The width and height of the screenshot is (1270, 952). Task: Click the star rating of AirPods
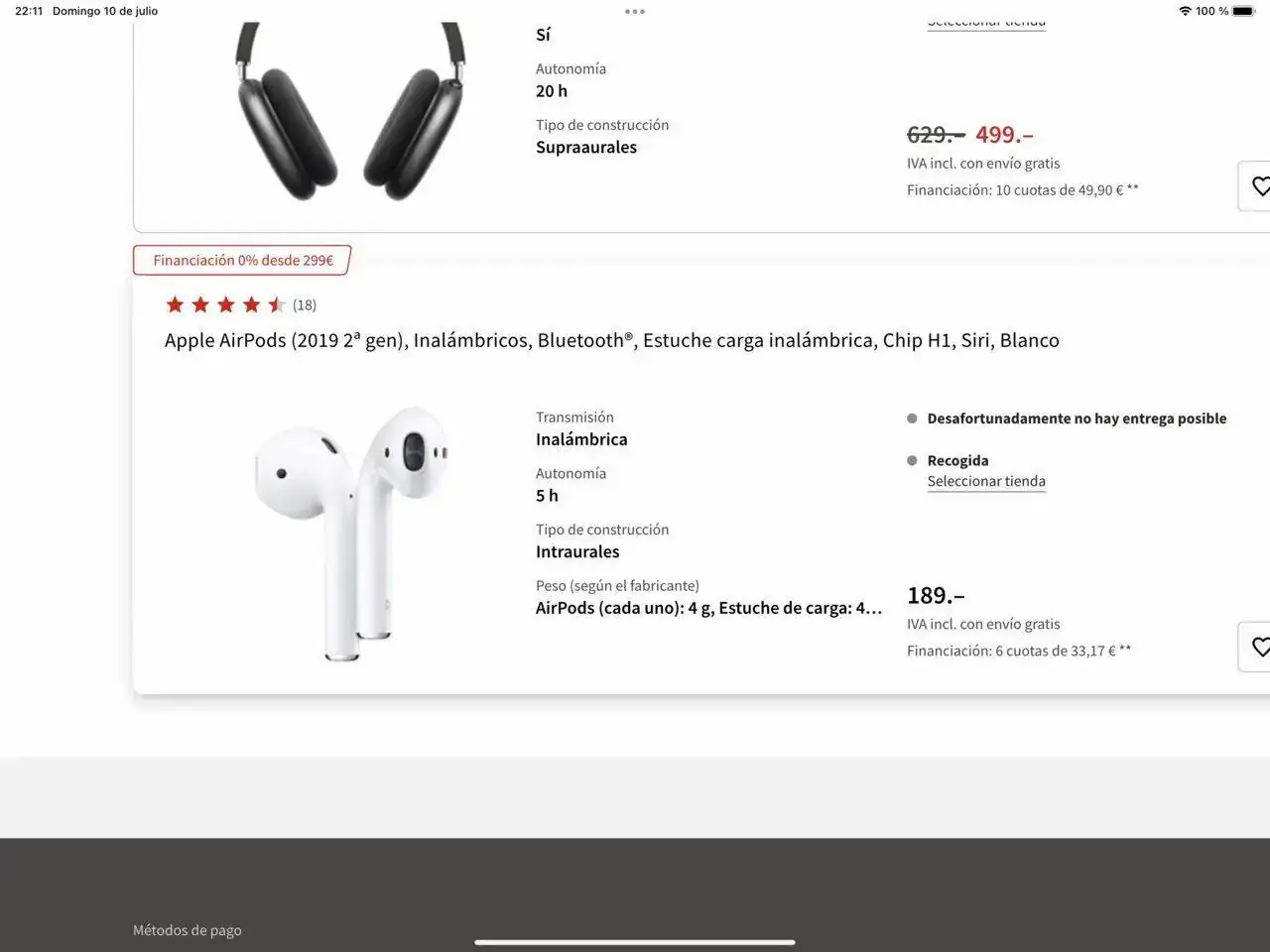click(226, 304)
